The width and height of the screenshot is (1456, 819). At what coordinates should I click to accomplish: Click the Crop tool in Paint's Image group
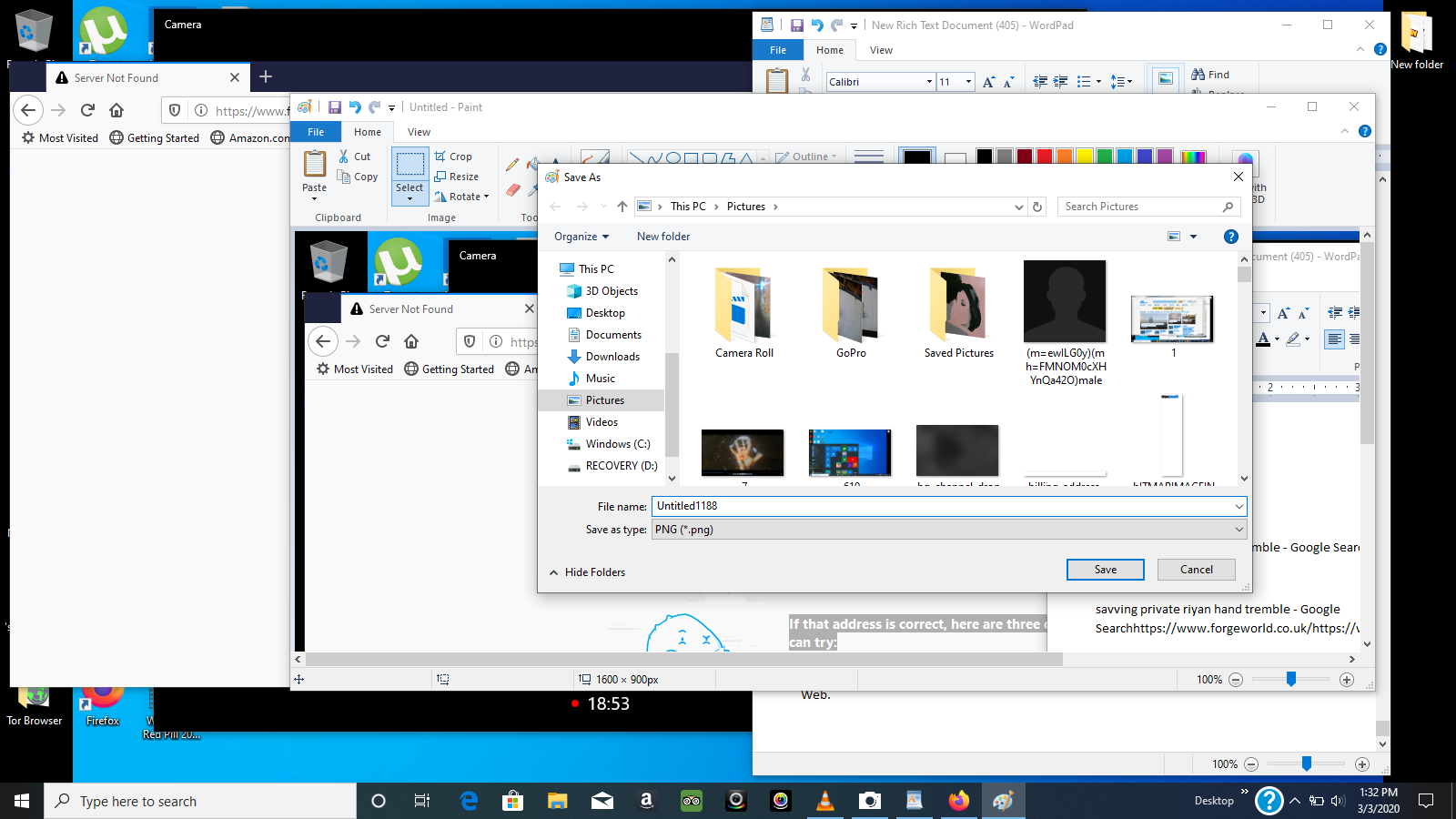[453, 157]
